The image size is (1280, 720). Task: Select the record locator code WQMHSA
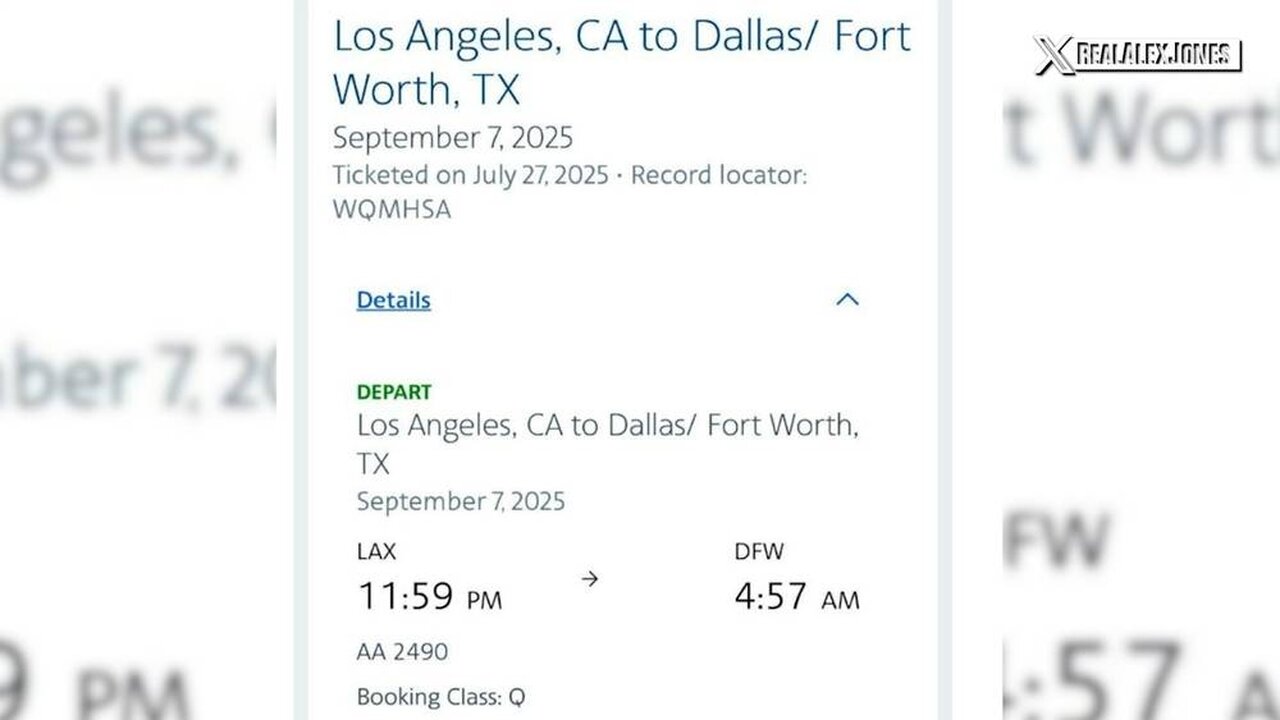tap(391, 210)
